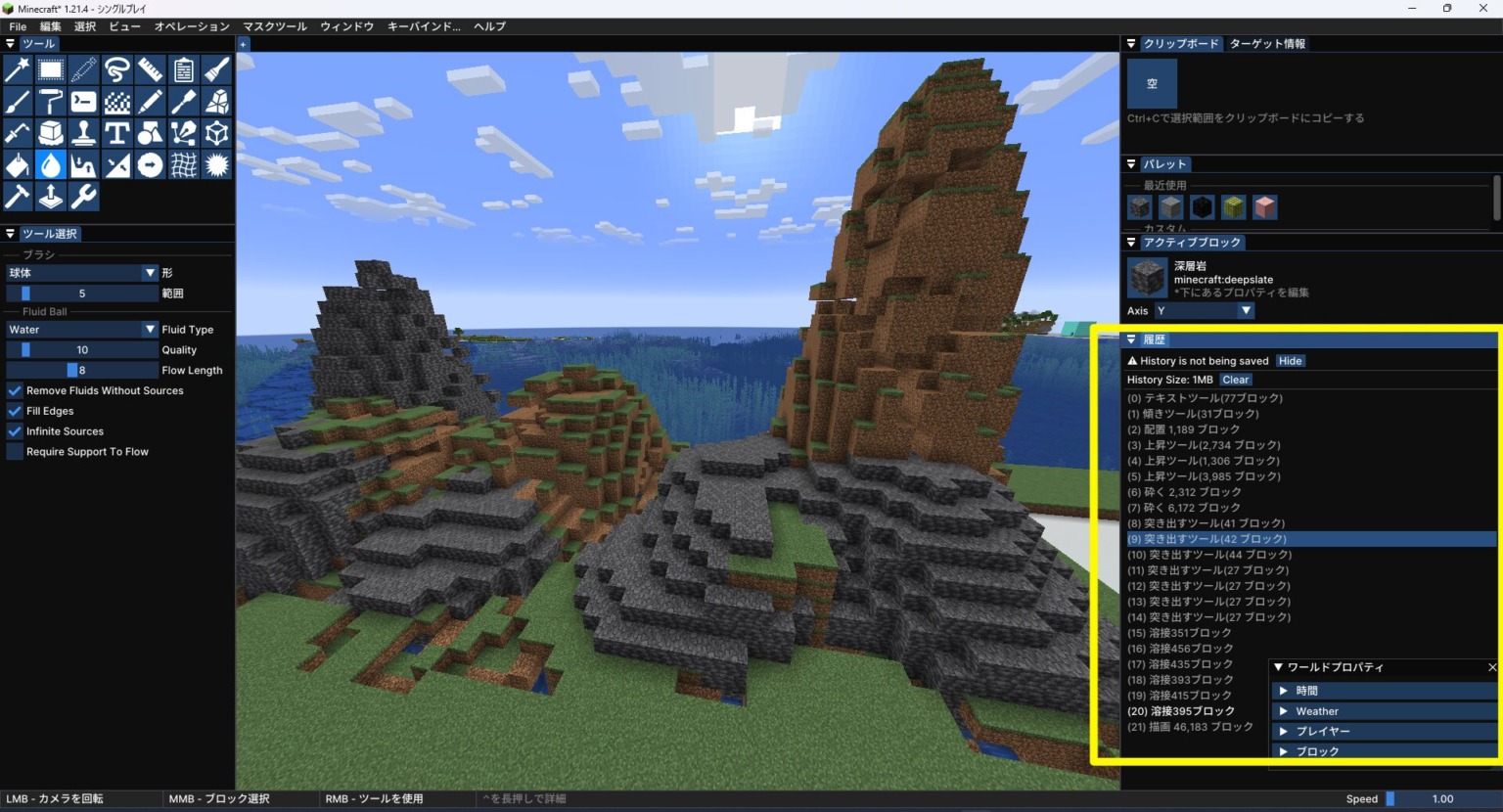Select the ruler measuring tool

pos(150,69)
